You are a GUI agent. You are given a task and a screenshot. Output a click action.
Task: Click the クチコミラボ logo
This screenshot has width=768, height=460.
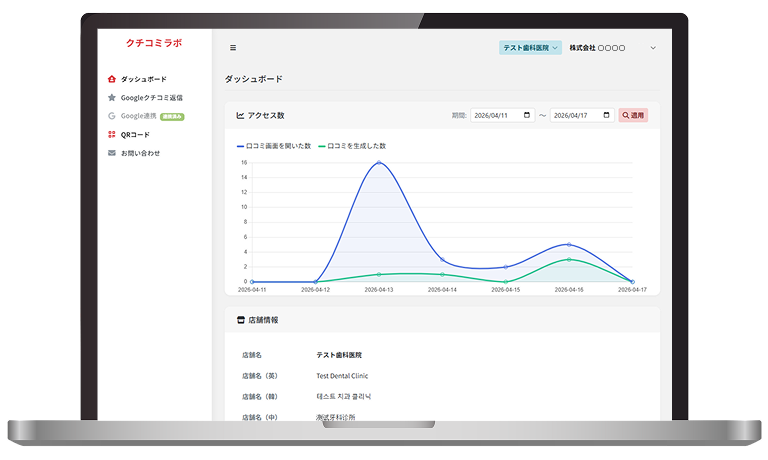pos(154,43)
